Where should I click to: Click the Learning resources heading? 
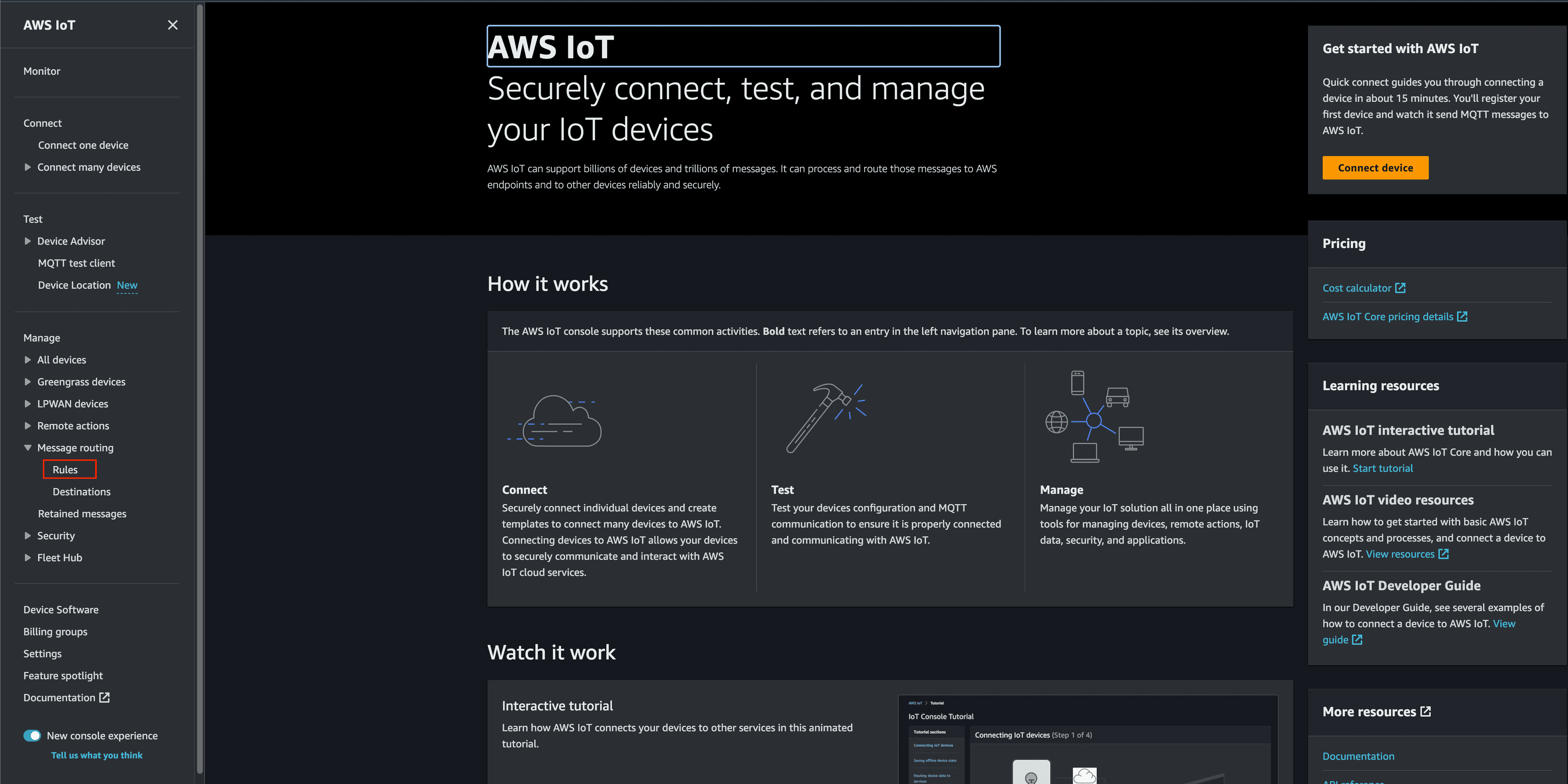[1381, 386]
